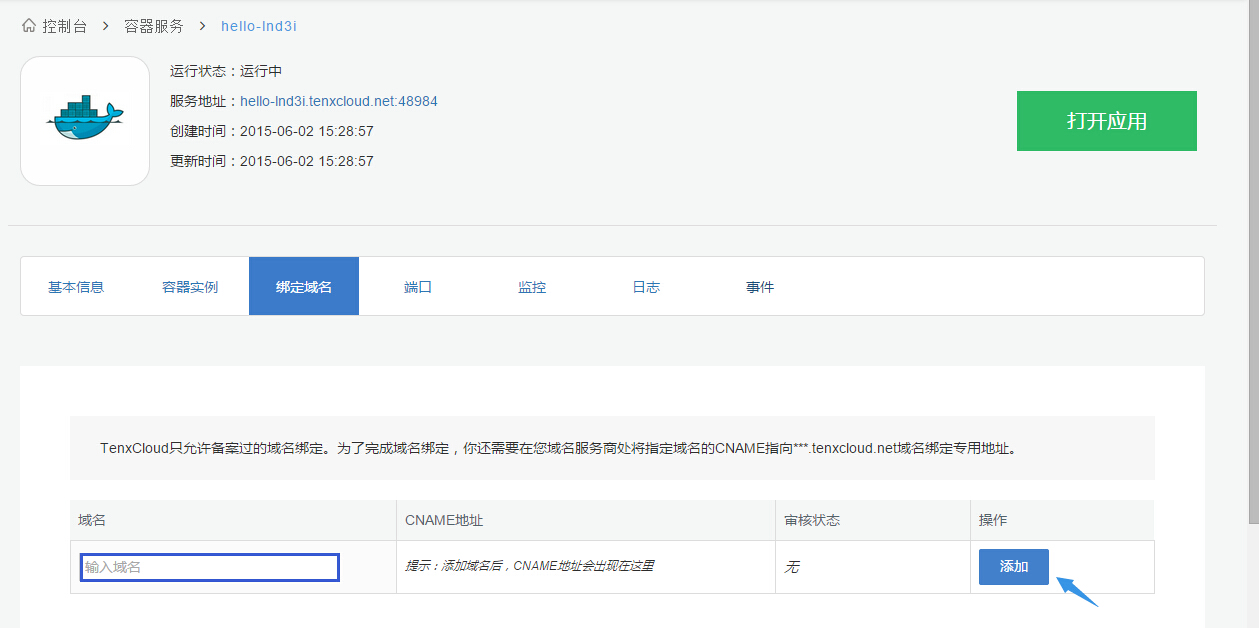This screenshot has height=628, width=1259.
Task: Open service address hello-lnd3i.tenxcloud.net:48984
Action: pyautogui.click(x=339, y=101)
